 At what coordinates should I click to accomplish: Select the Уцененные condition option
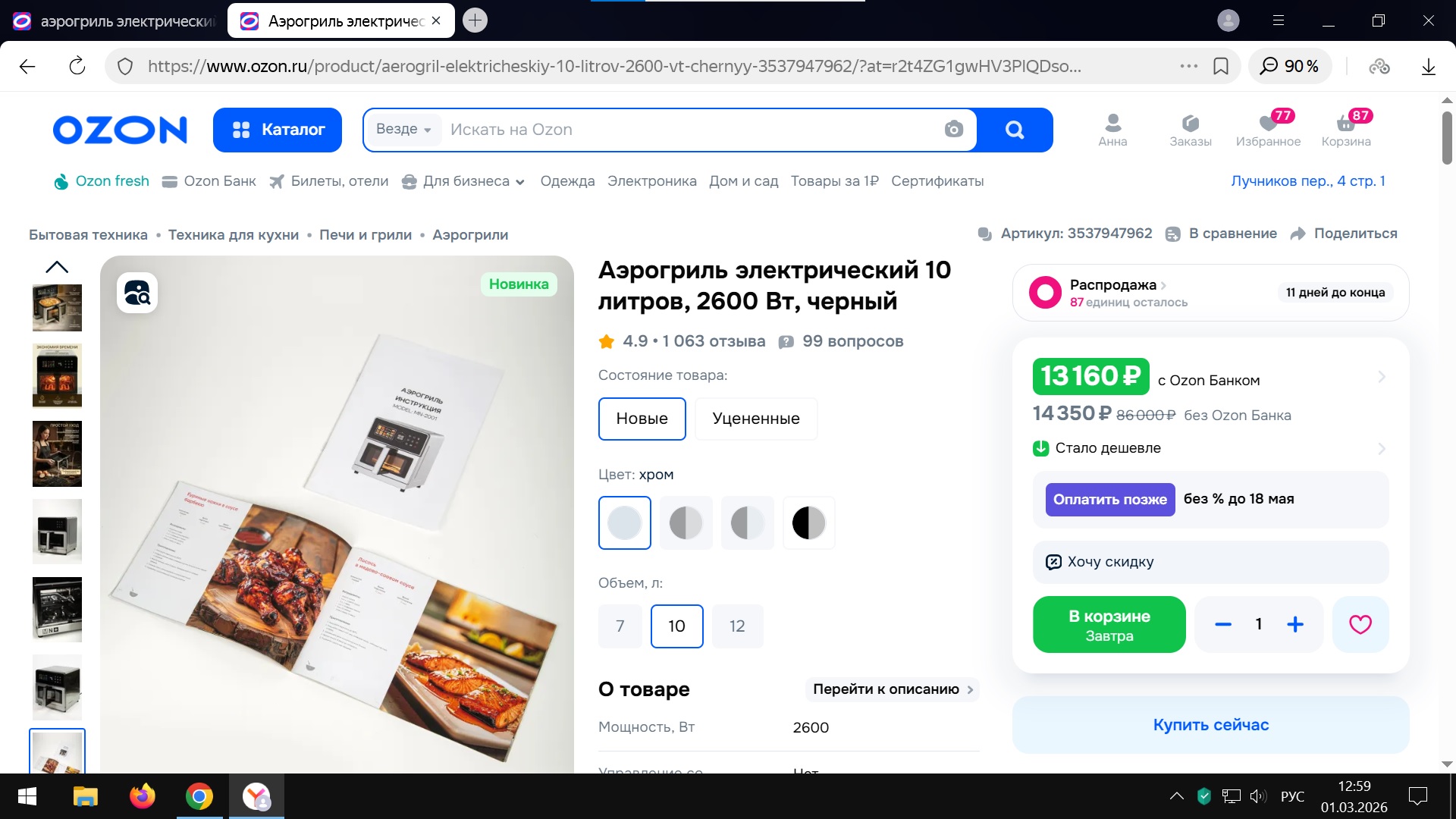coord(755,419)
